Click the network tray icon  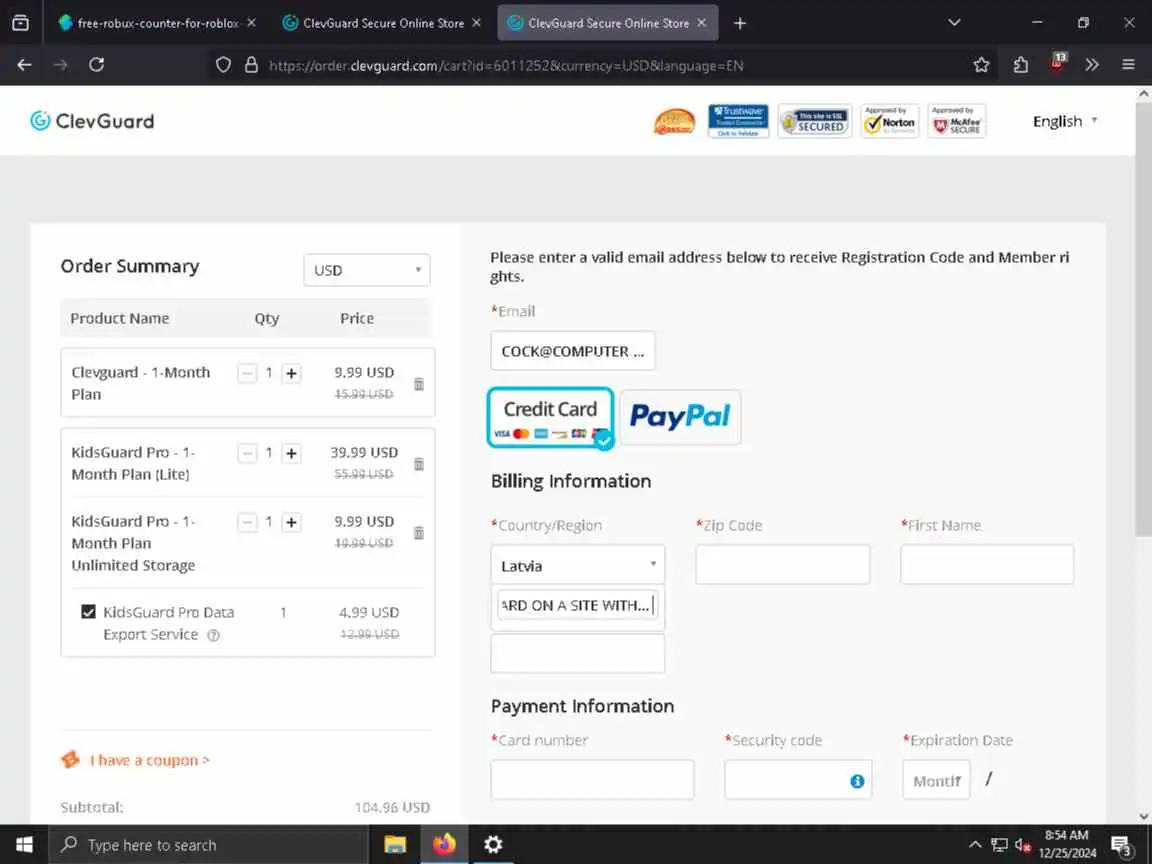click(999, 845)
